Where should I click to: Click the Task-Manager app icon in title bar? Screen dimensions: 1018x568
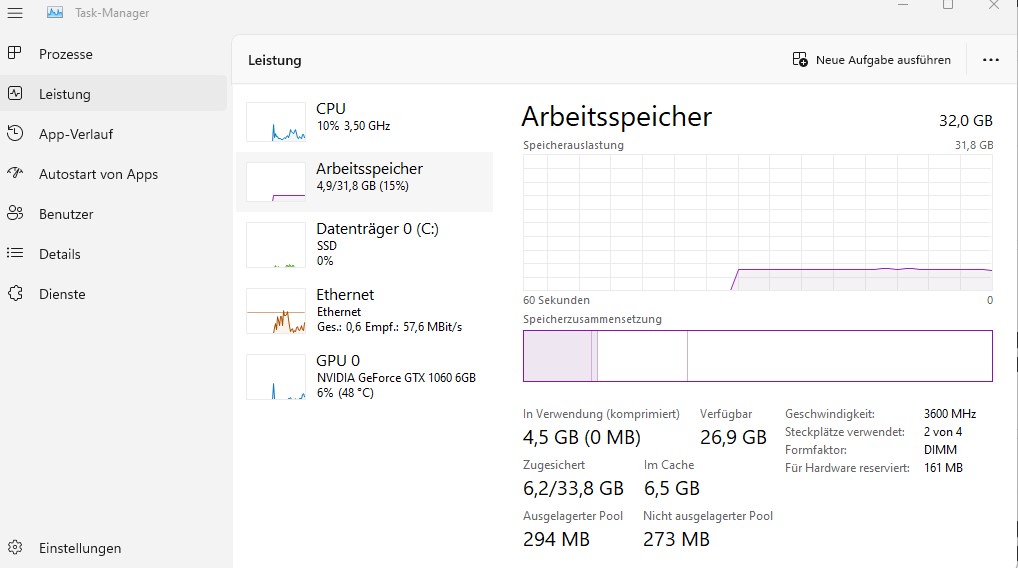tap(55, 13)
